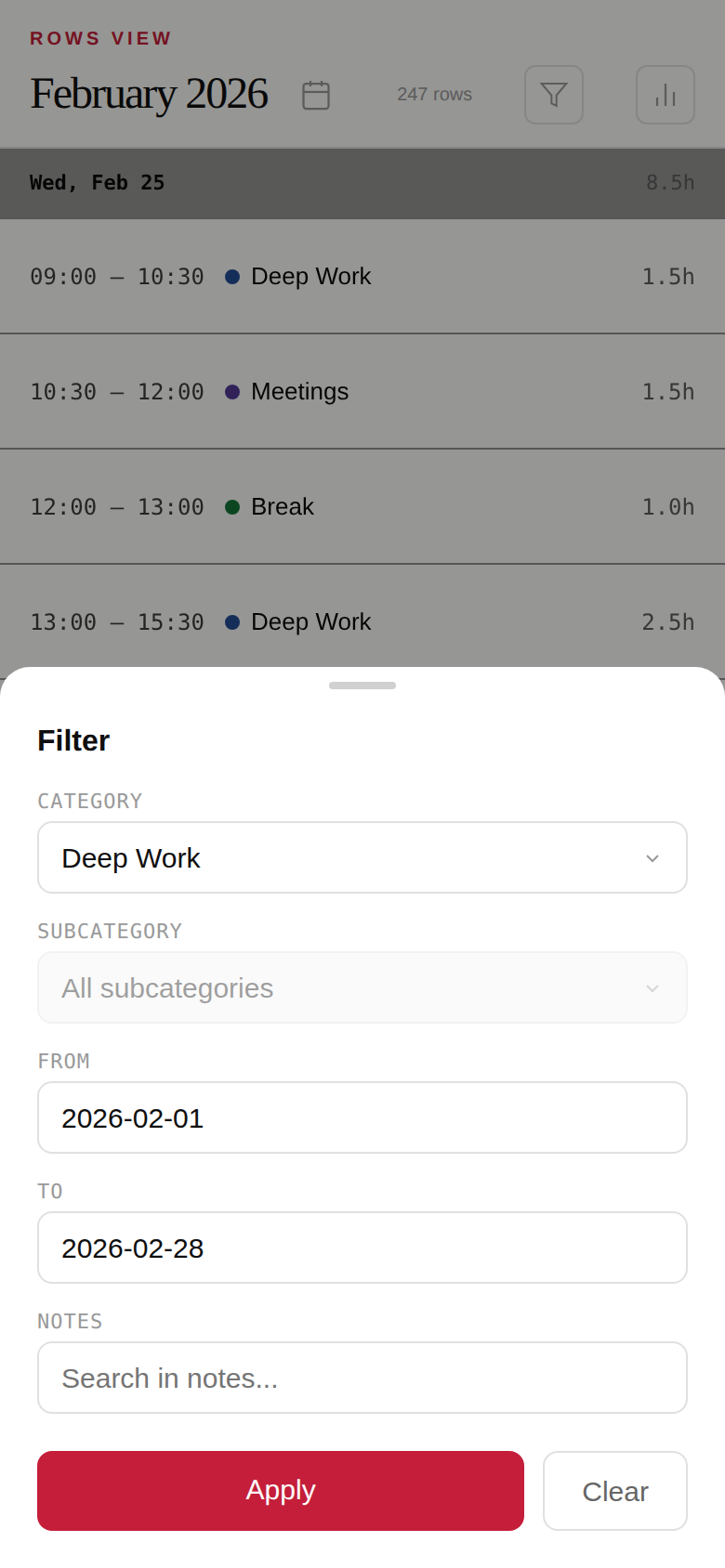Clear all filter selections

click(x=614, y=1490)
